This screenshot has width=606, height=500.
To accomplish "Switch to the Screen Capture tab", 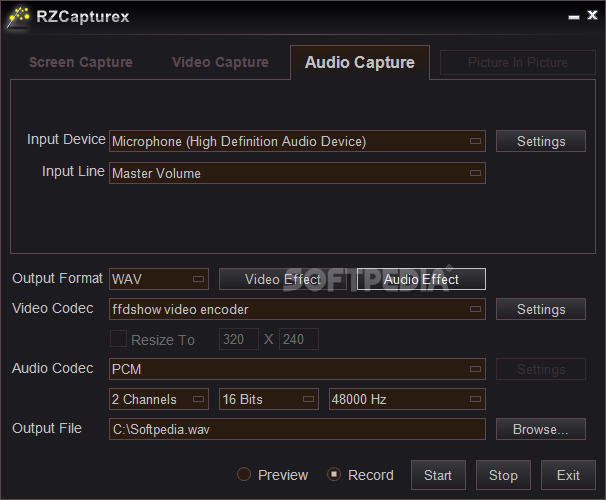I will pos(81,62).
